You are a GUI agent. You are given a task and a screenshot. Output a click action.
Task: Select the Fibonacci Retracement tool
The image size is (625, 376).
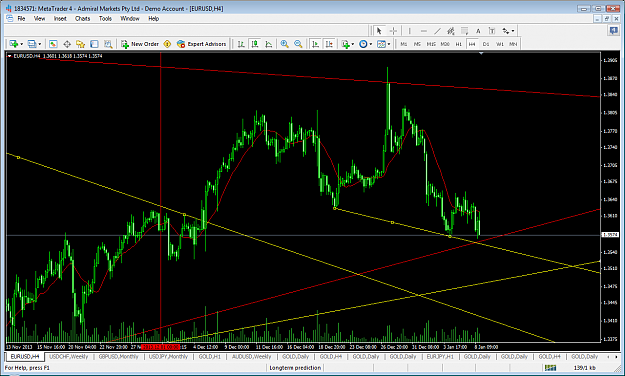click(x=464, y=31)
